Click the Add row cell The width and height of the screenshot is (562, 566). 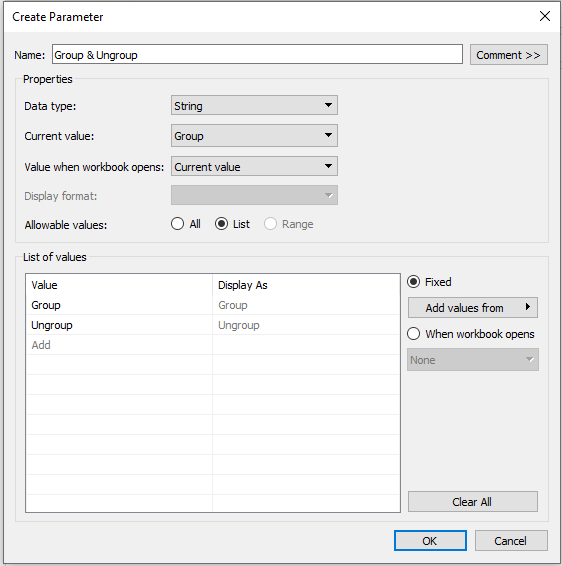119,345
